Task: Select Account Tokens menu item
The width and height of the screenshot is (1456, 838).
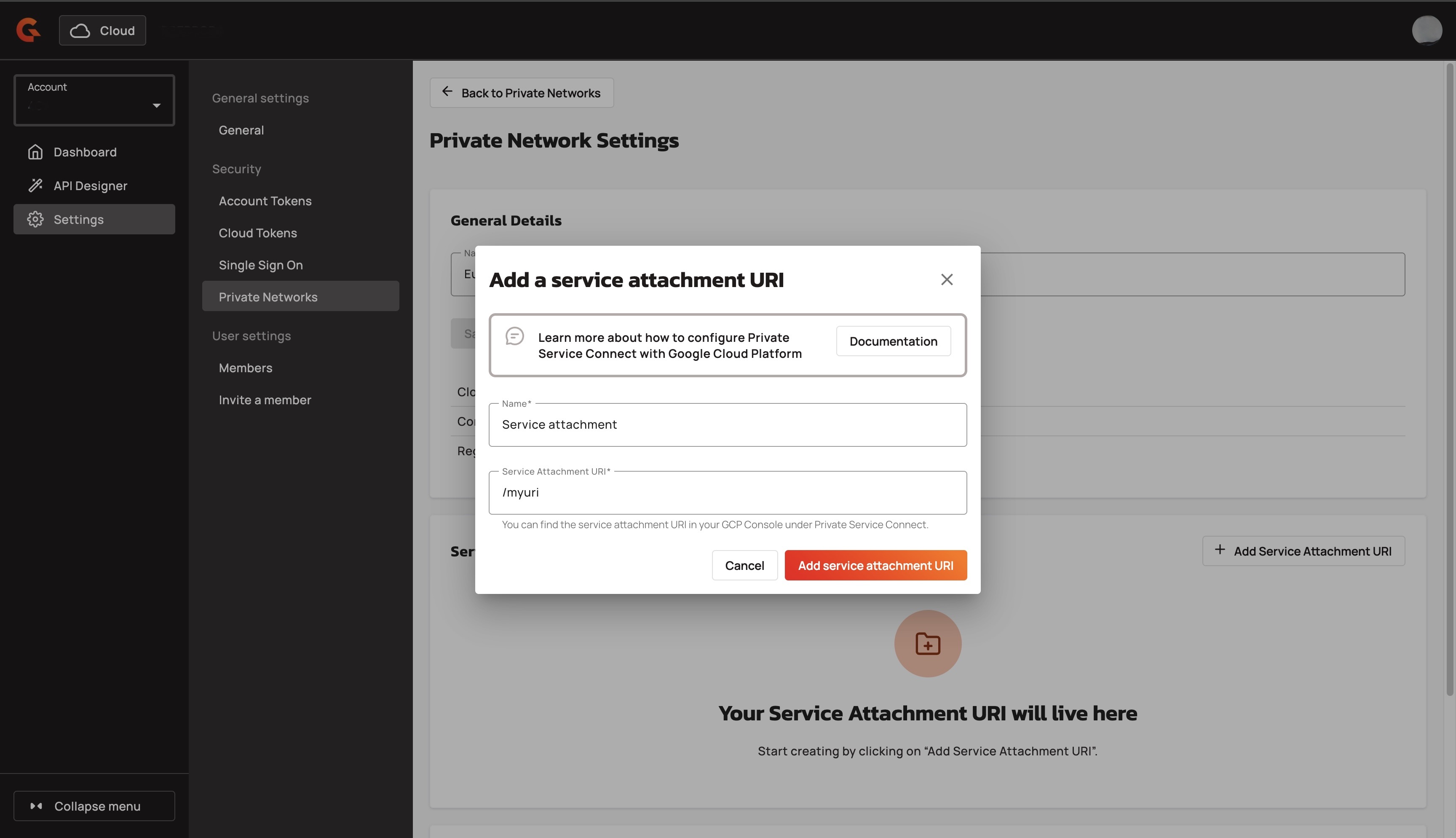Action: coord(265,201)
